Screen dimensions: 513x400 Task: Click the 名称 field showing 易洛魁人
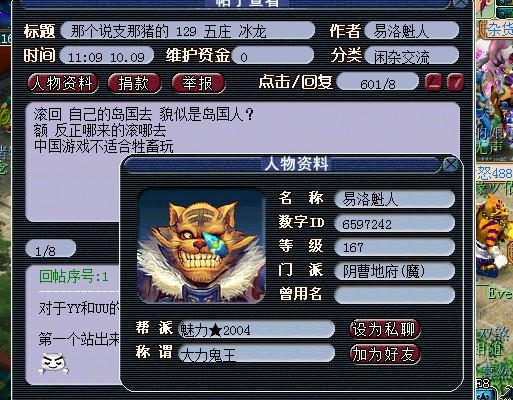point(394,199)
